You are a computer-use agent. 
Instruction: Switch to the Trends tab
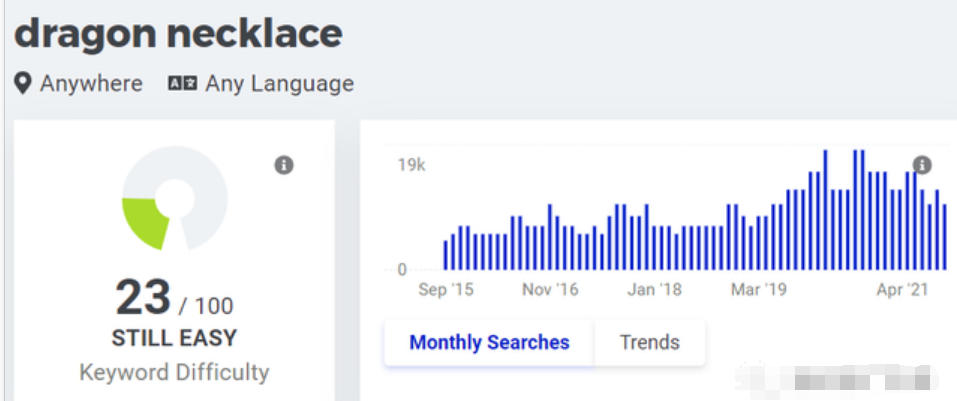649,342
